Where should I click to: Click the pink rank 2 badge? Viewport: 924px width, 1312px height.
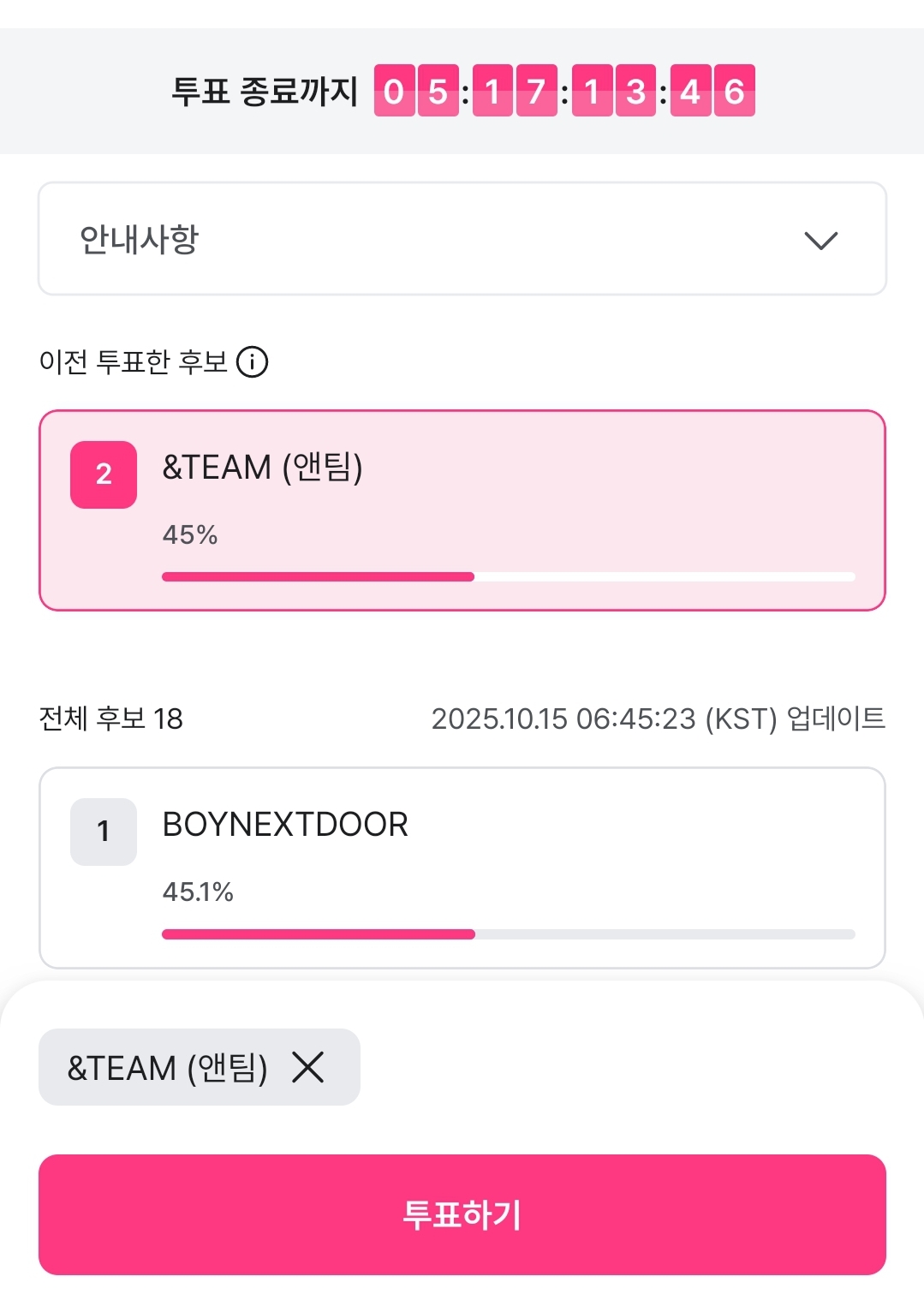point(104,474)
